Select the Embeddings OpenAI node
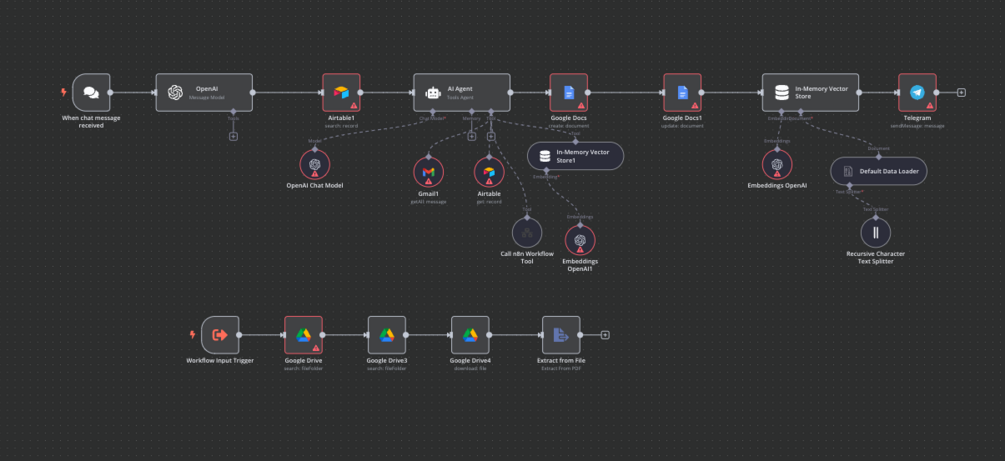Viewport: 1005px width, 461px height. pos(777,165)
